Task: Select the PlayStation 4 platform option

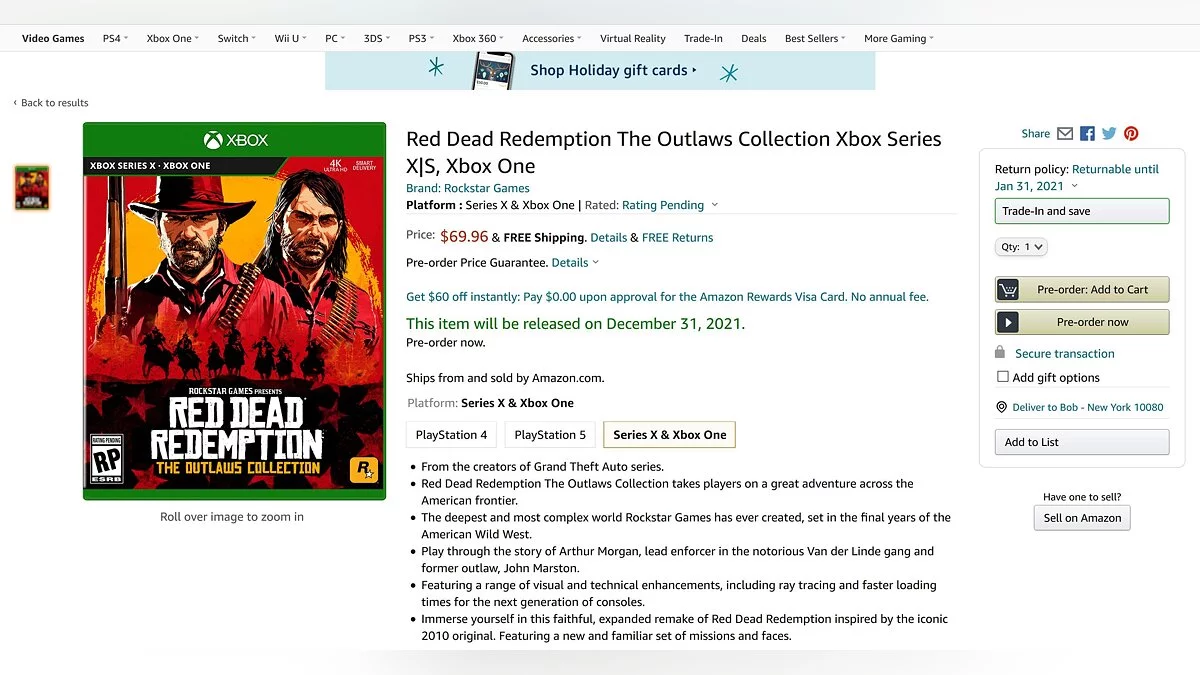Action: pyautogui.click(x=451, y=435)
